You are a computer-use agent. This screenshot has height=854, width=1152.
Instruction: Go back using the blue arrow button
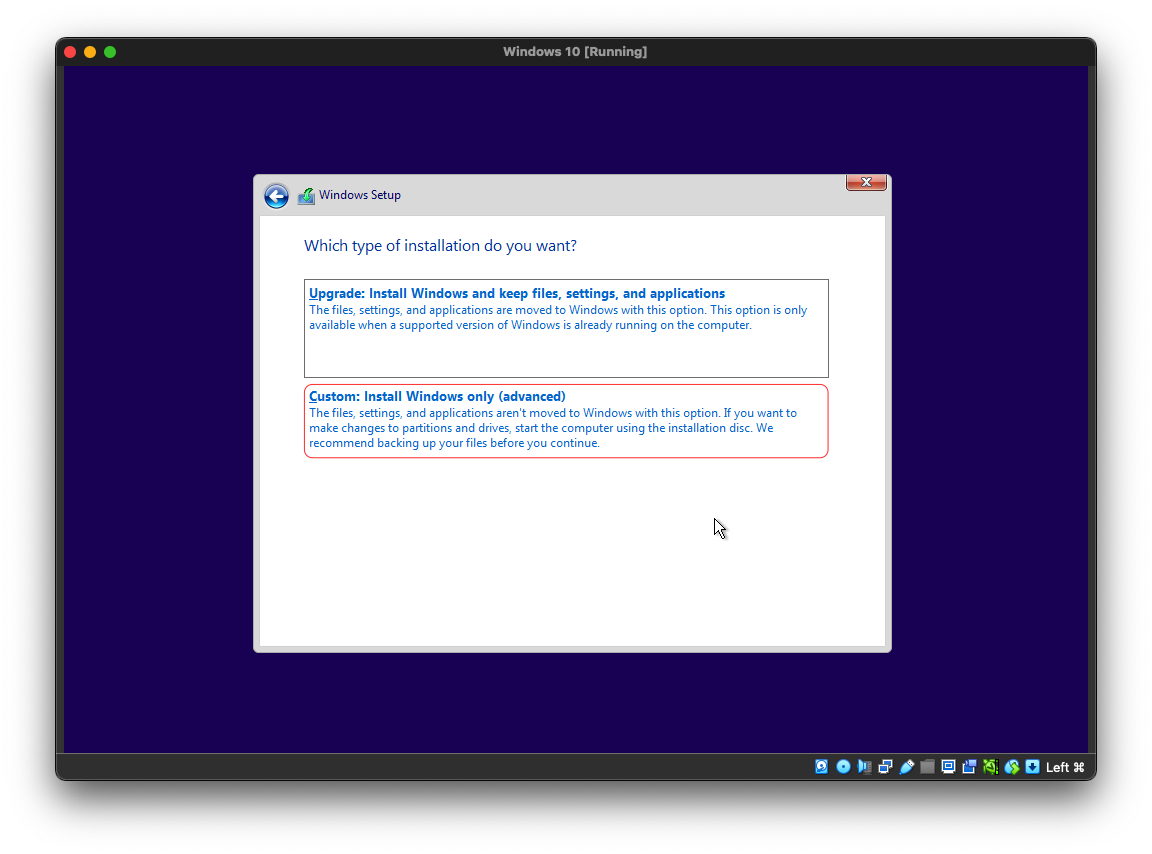point(276,196)
